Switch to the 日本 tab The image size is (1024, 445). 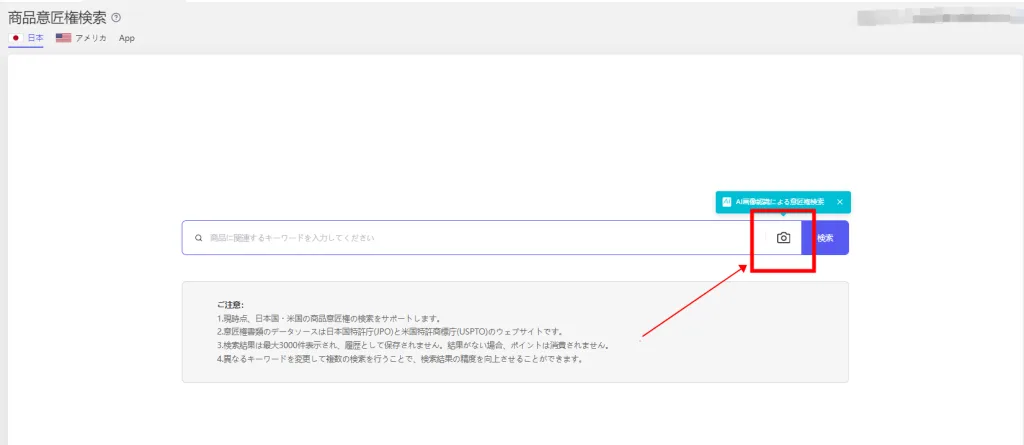pyautogui.click(x=26, y=38)
